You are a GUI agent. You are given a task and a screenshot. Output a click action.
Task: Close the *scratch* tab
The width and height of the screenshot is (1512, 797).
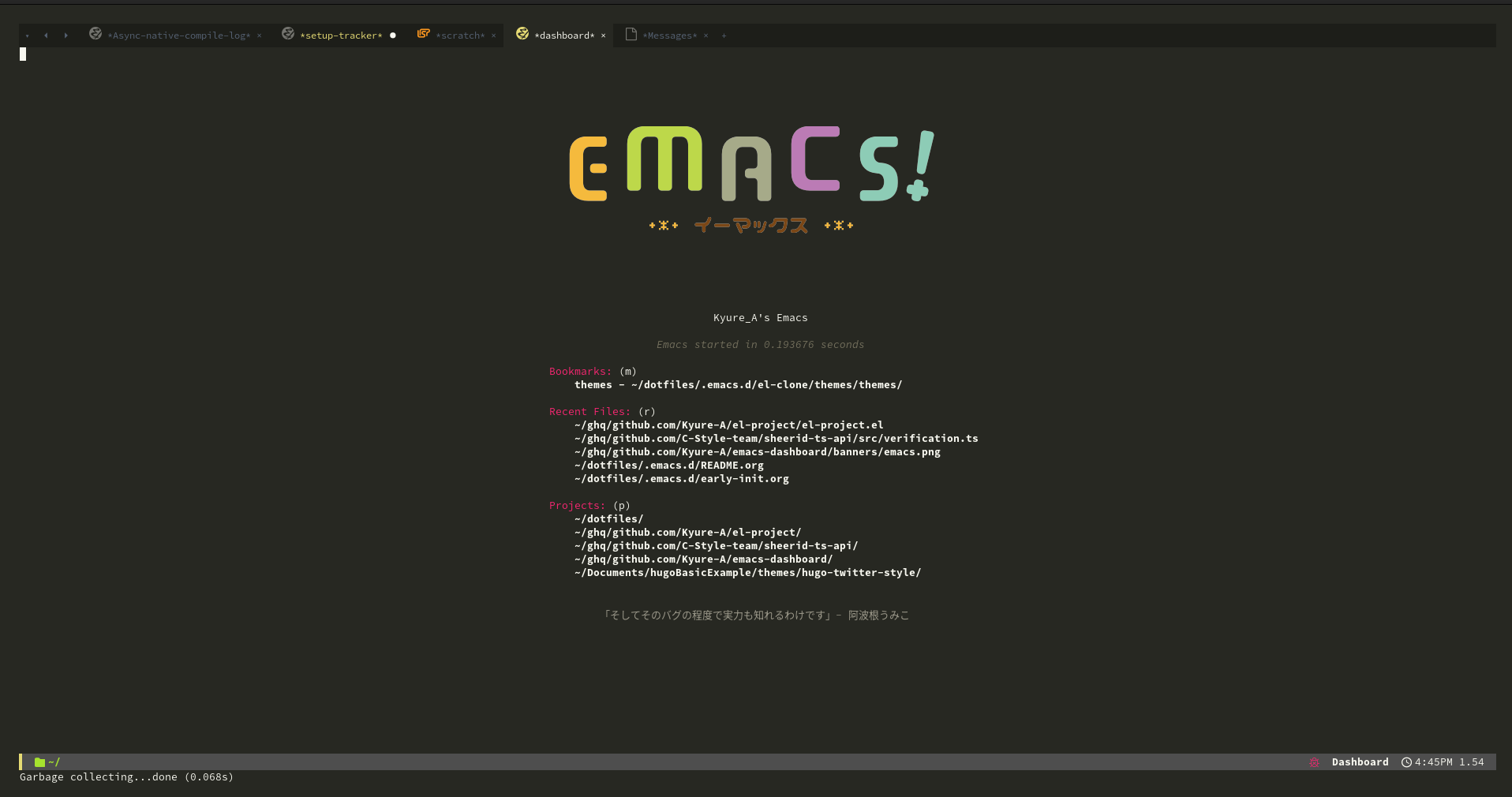coord(494,36)
